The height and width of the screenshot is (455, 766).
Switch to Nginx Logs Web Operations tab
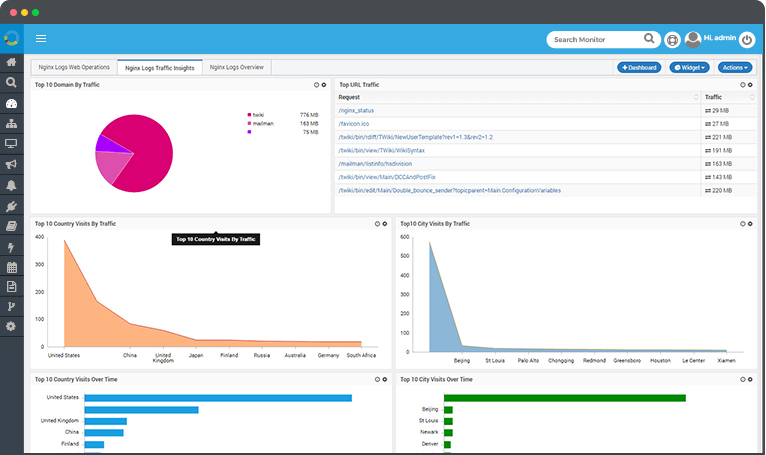[74, 67]
